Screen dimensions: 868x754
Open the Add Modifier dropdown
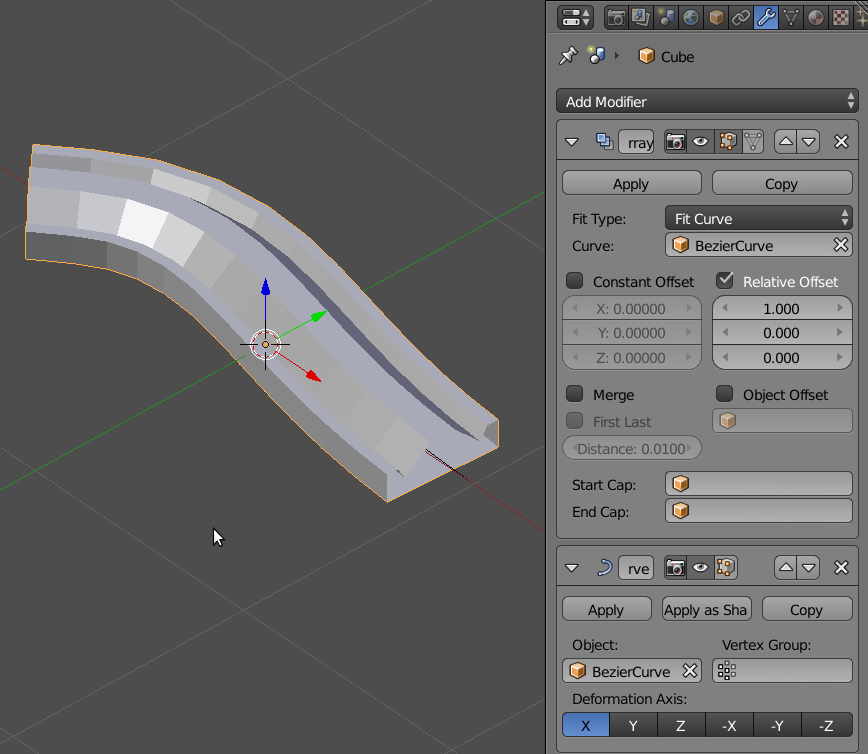tap(707, 101)
